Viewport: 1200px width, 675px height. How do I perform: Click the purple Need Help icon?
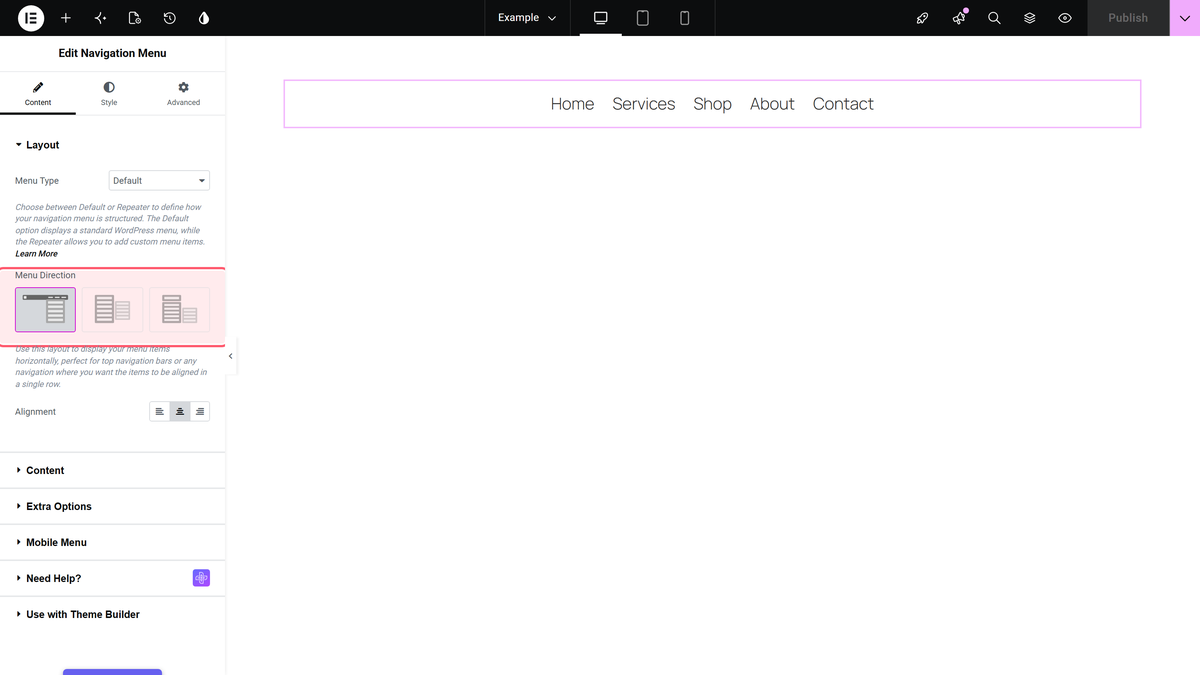[x=201, y=578]
